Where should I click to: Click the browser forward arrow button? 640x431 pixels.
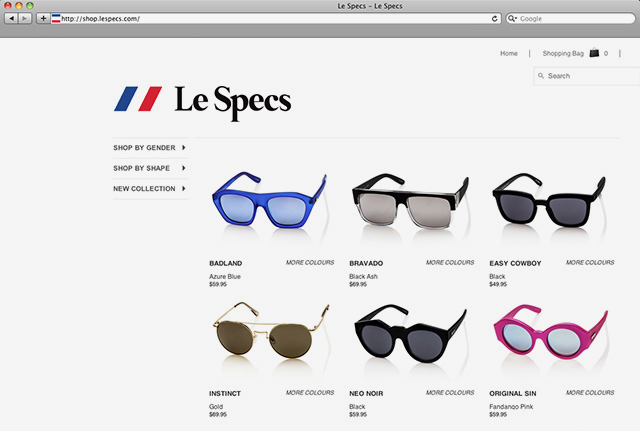point(25,18)
